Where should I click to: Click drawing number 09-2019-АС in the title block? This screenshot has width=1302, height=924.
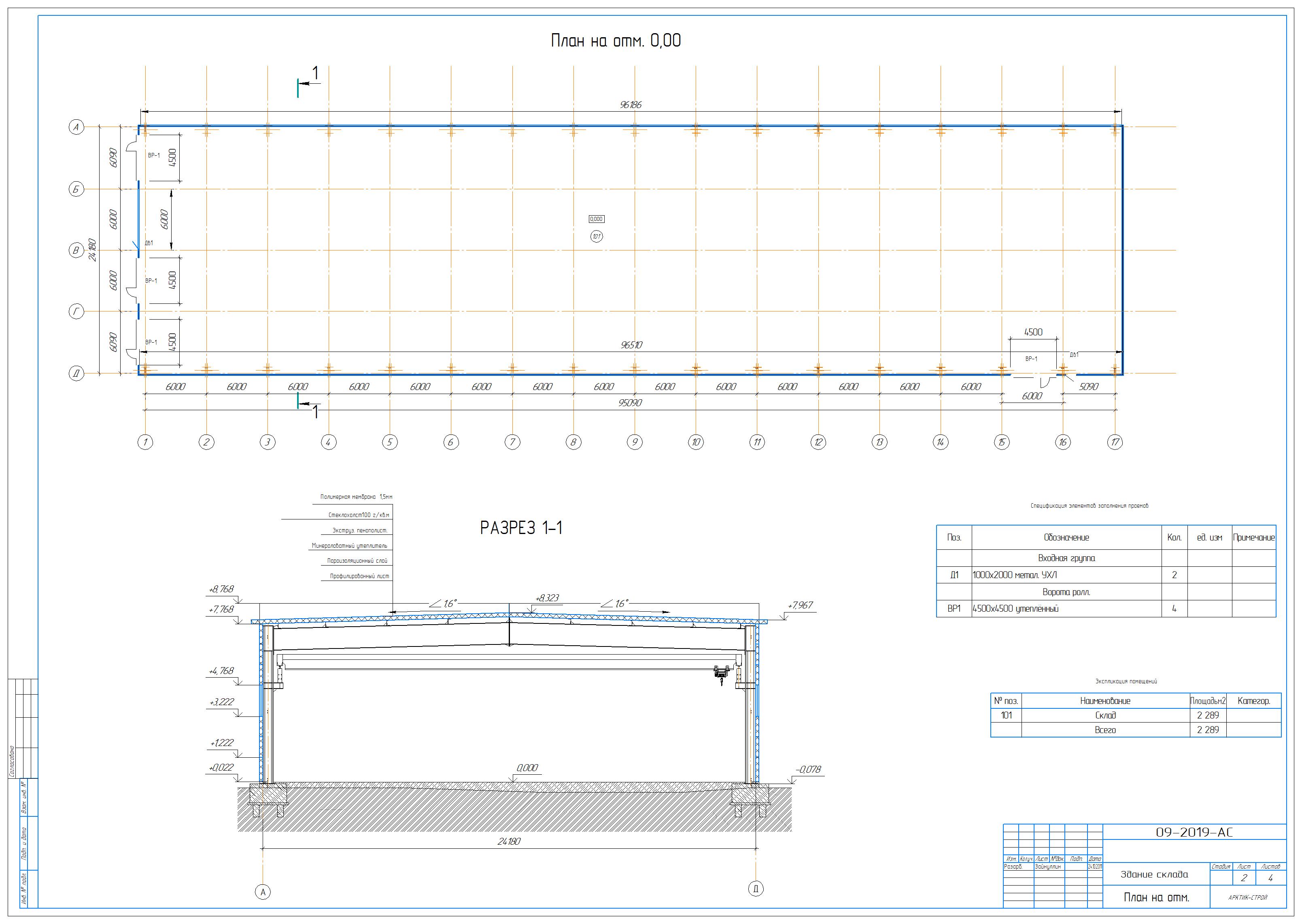(1194, 833)
